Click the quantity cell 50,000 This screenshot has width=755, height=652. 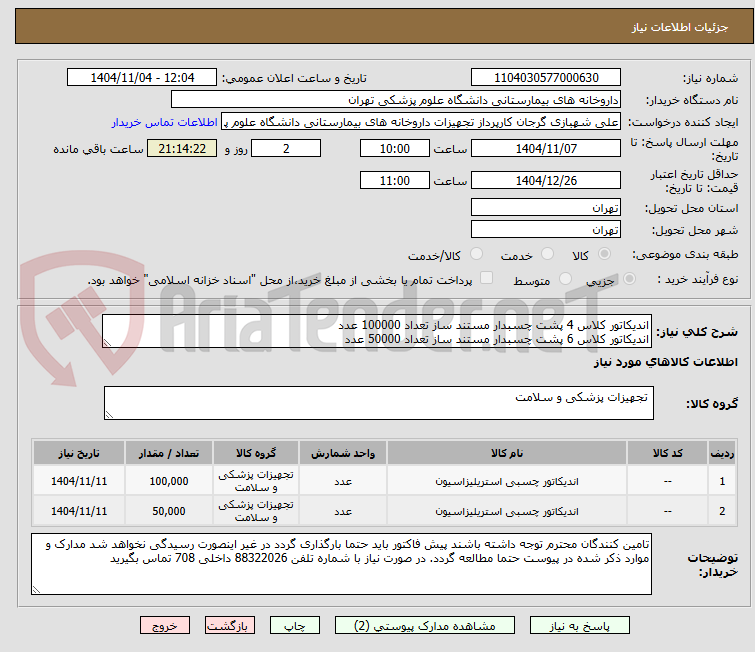tap(169, 511)
